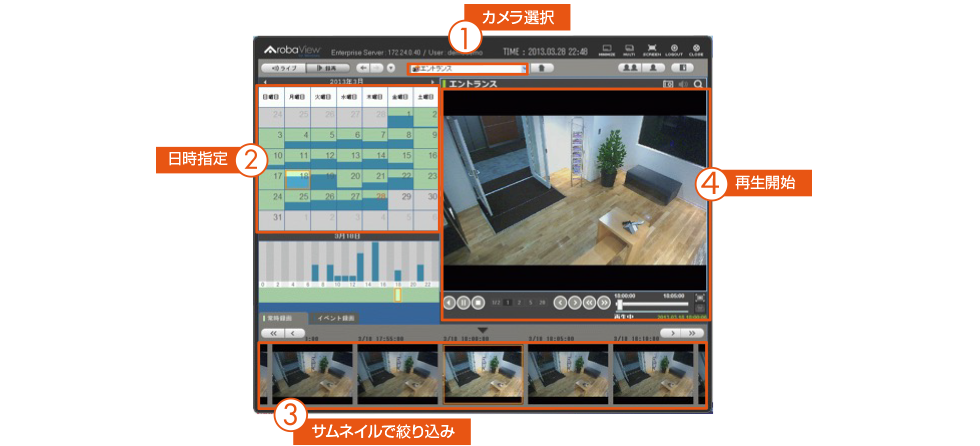Go to previous month in calendar

tap(263, 80)
